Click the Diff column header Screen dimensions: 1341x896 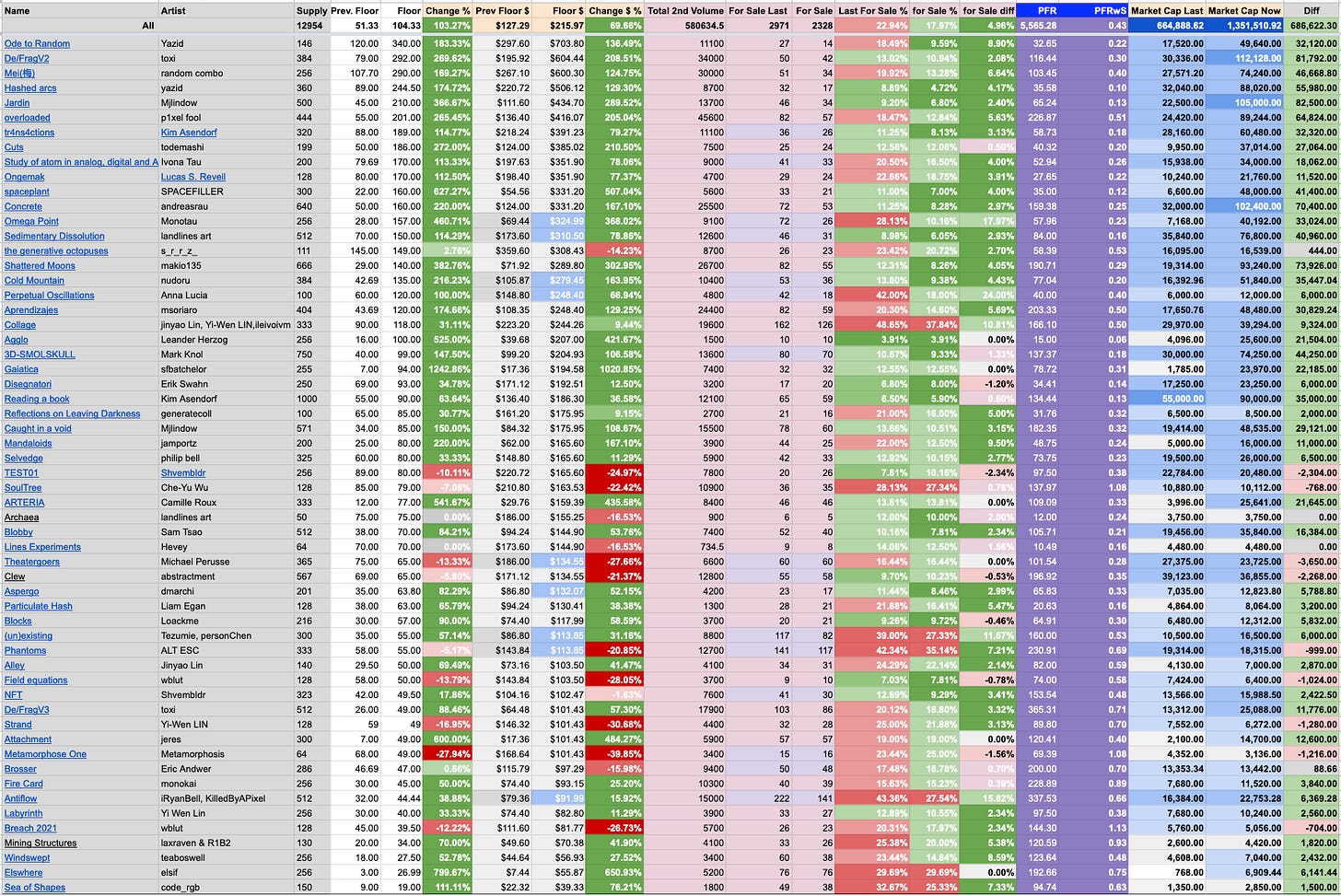pos(1312,10)
